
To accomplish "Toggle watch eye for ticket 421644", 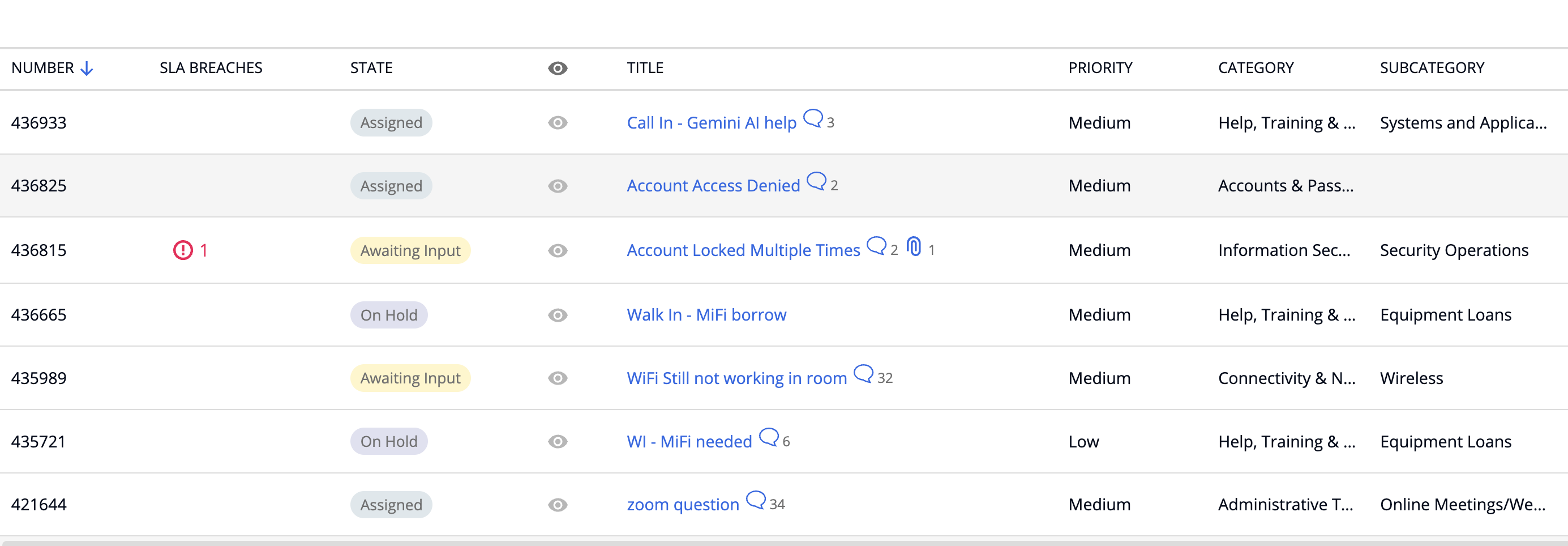I will 557,505.
